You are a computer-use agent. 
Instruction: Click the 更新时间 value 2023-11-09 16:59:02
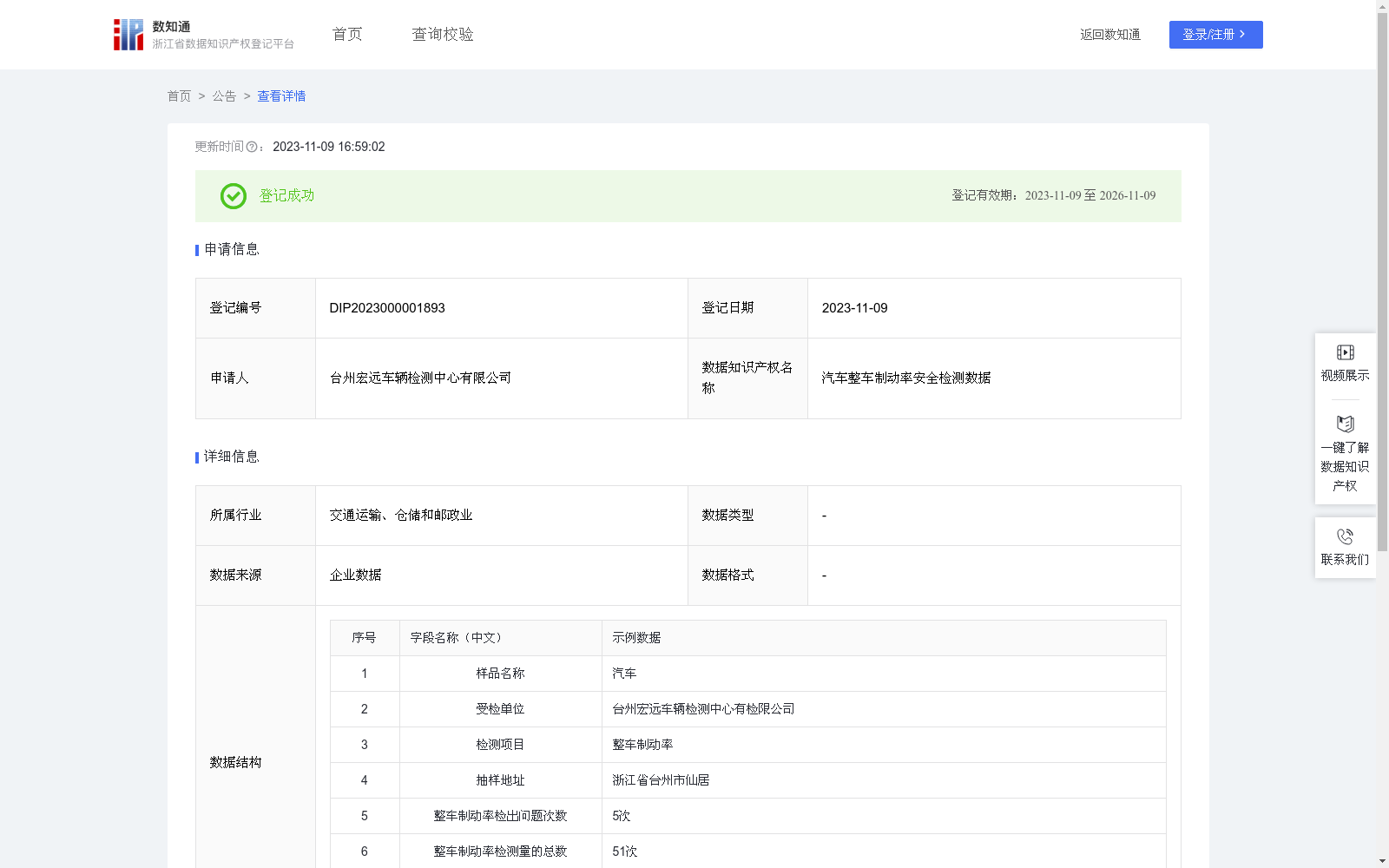point(329,147)
